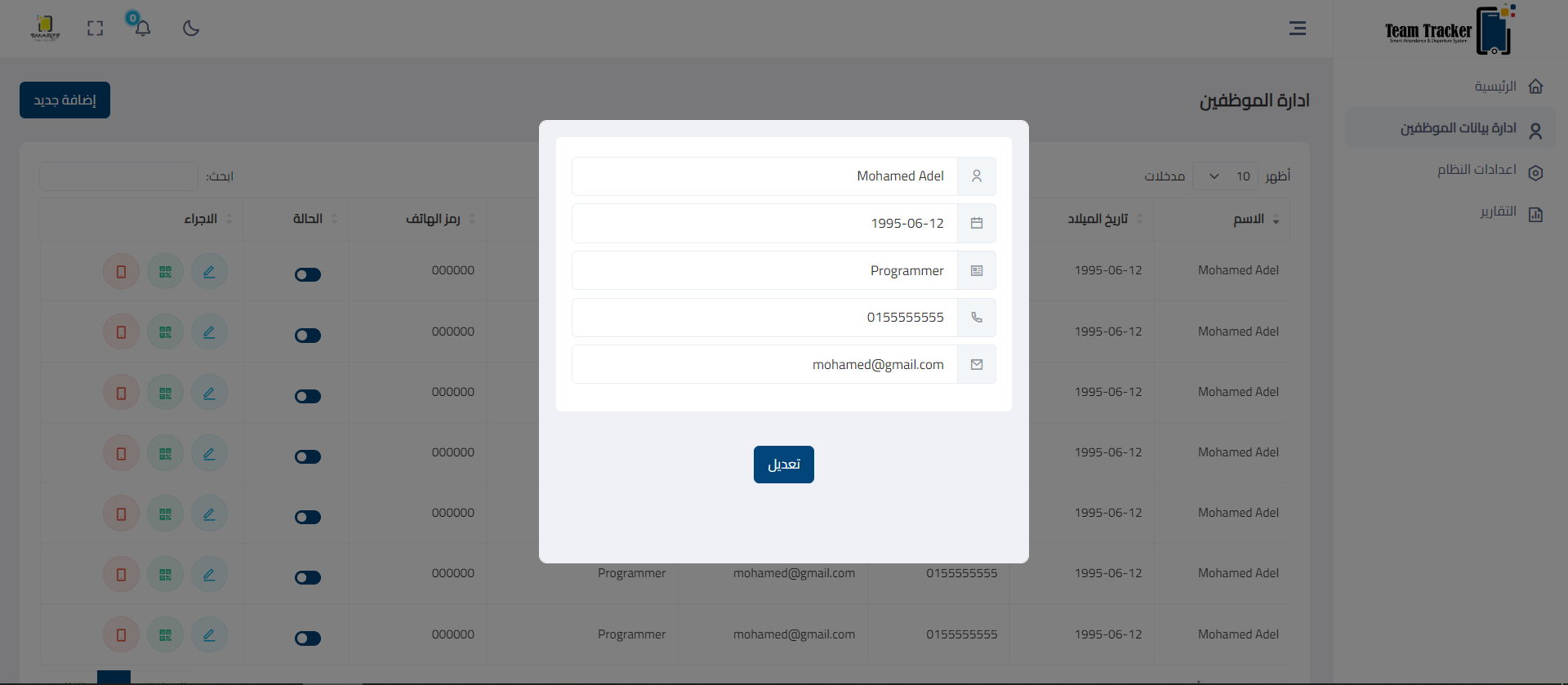Sort table by الحالة column
The height and width of the screenshot is (685, 1568).
click(x=296, y=219)
